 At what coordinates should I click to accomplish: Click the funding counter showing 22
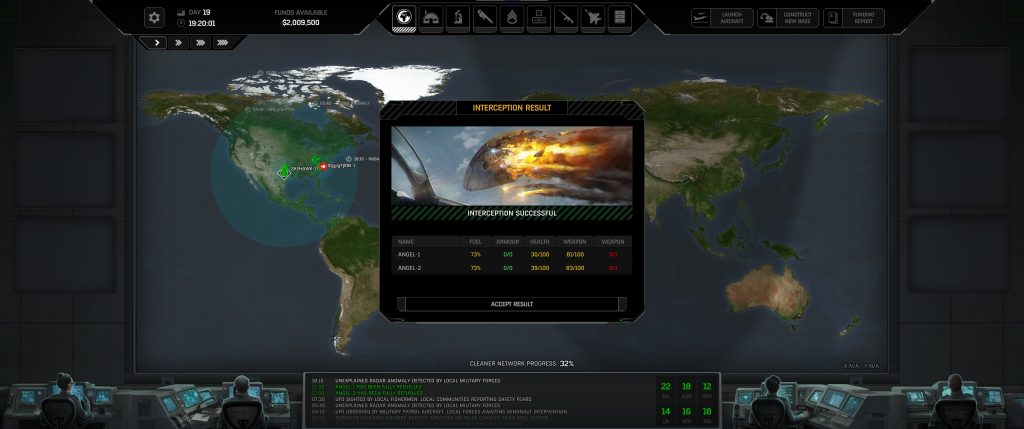click(665, 389)
